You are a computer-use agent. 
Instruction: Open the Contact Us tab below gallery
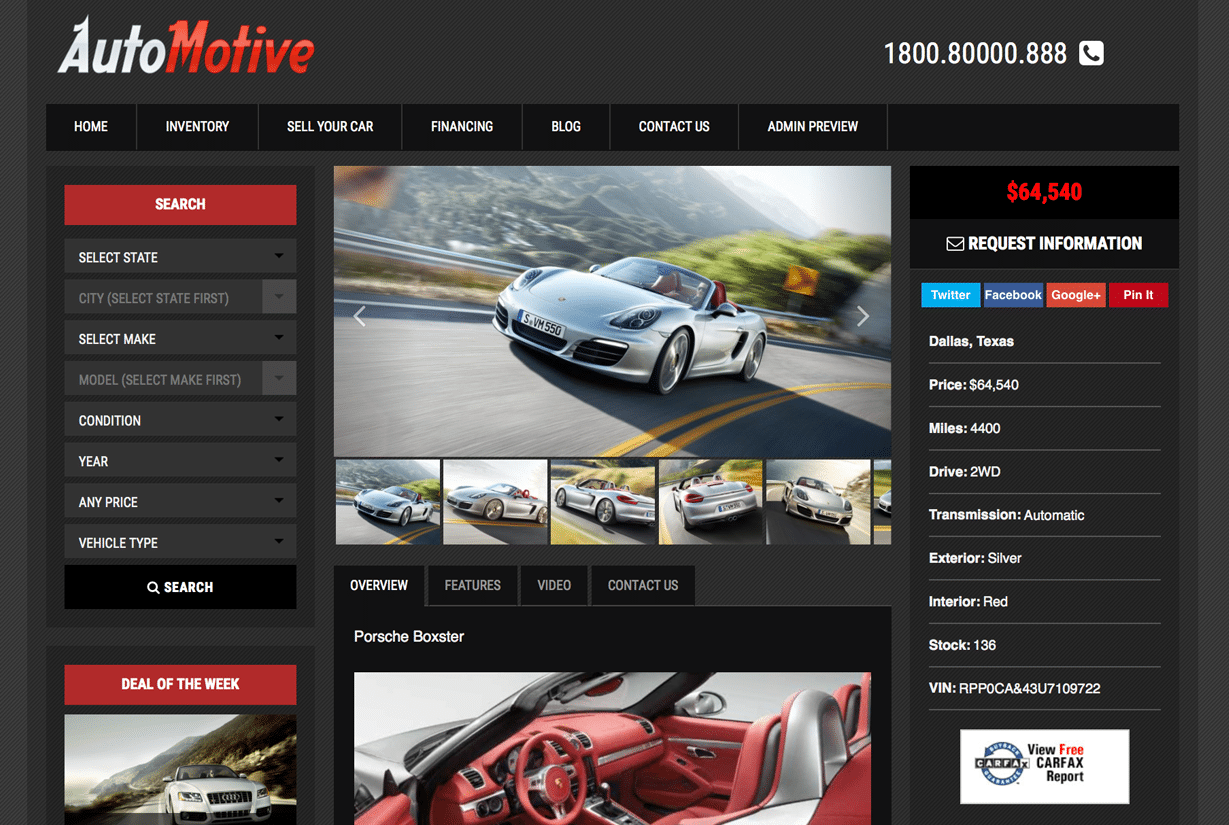tap(643, 586)
